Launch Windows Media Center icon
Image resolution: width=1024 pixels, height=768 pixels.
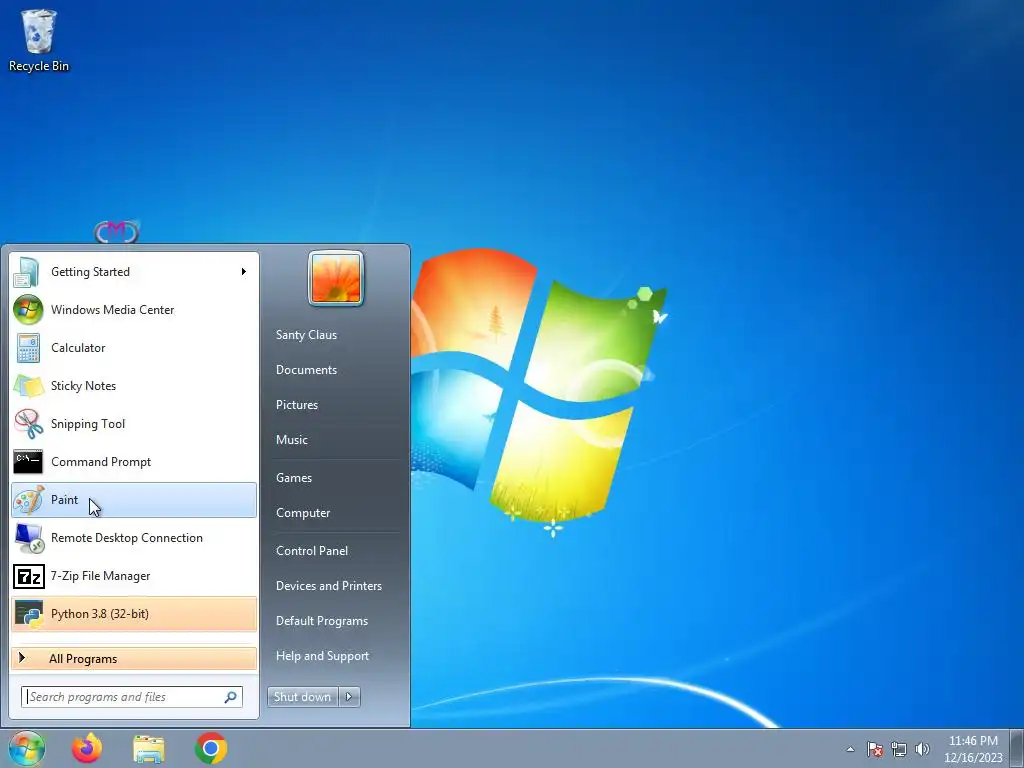[x=28, y=310]
